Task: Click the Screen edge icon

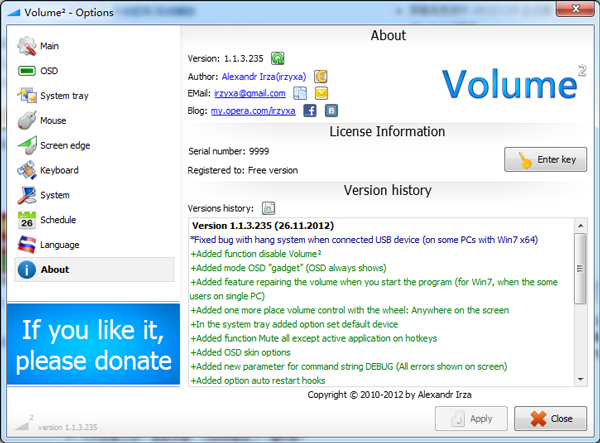Action: (27, 145)
